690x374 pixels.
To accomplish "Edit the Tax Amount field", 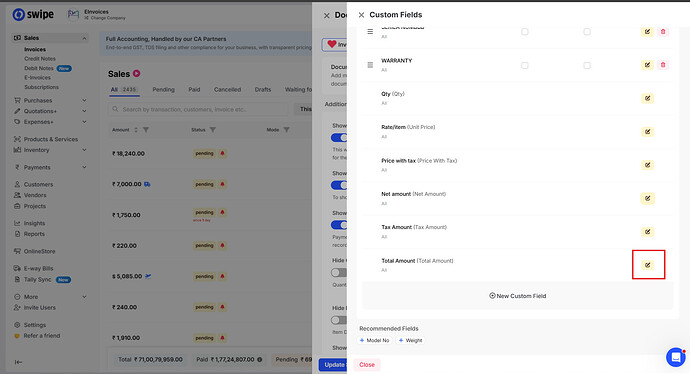I will click(647, 232).
